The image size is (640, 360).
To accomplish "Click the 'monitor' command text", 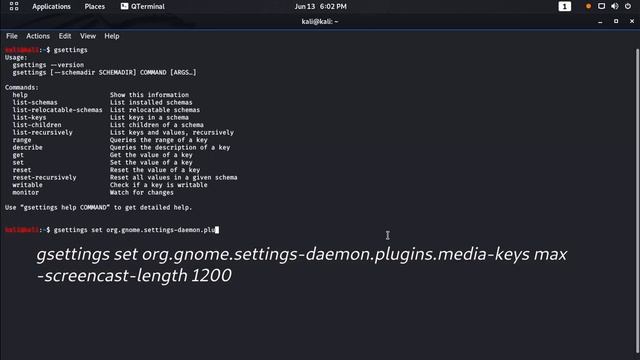I will pyautogui.click(x=25, y=193).
